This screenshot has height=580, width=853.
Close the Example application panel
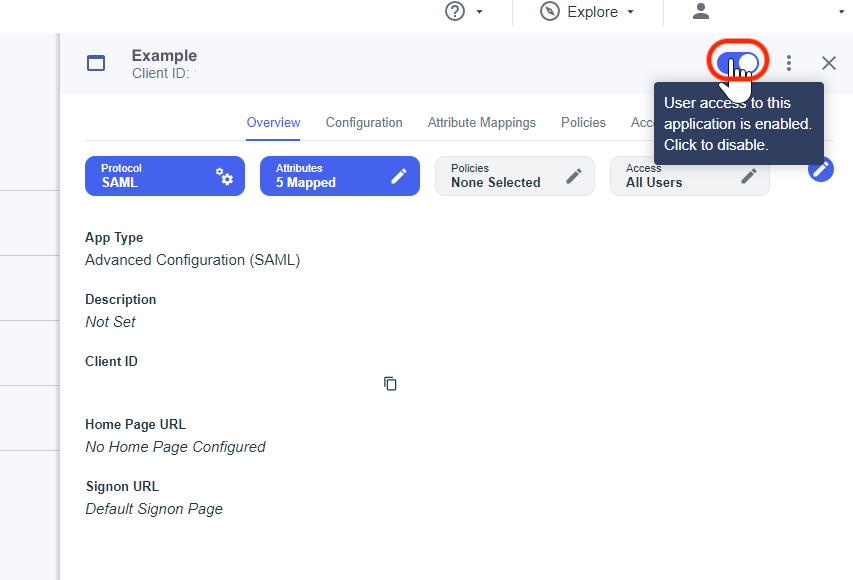click(x=828, y=63)
